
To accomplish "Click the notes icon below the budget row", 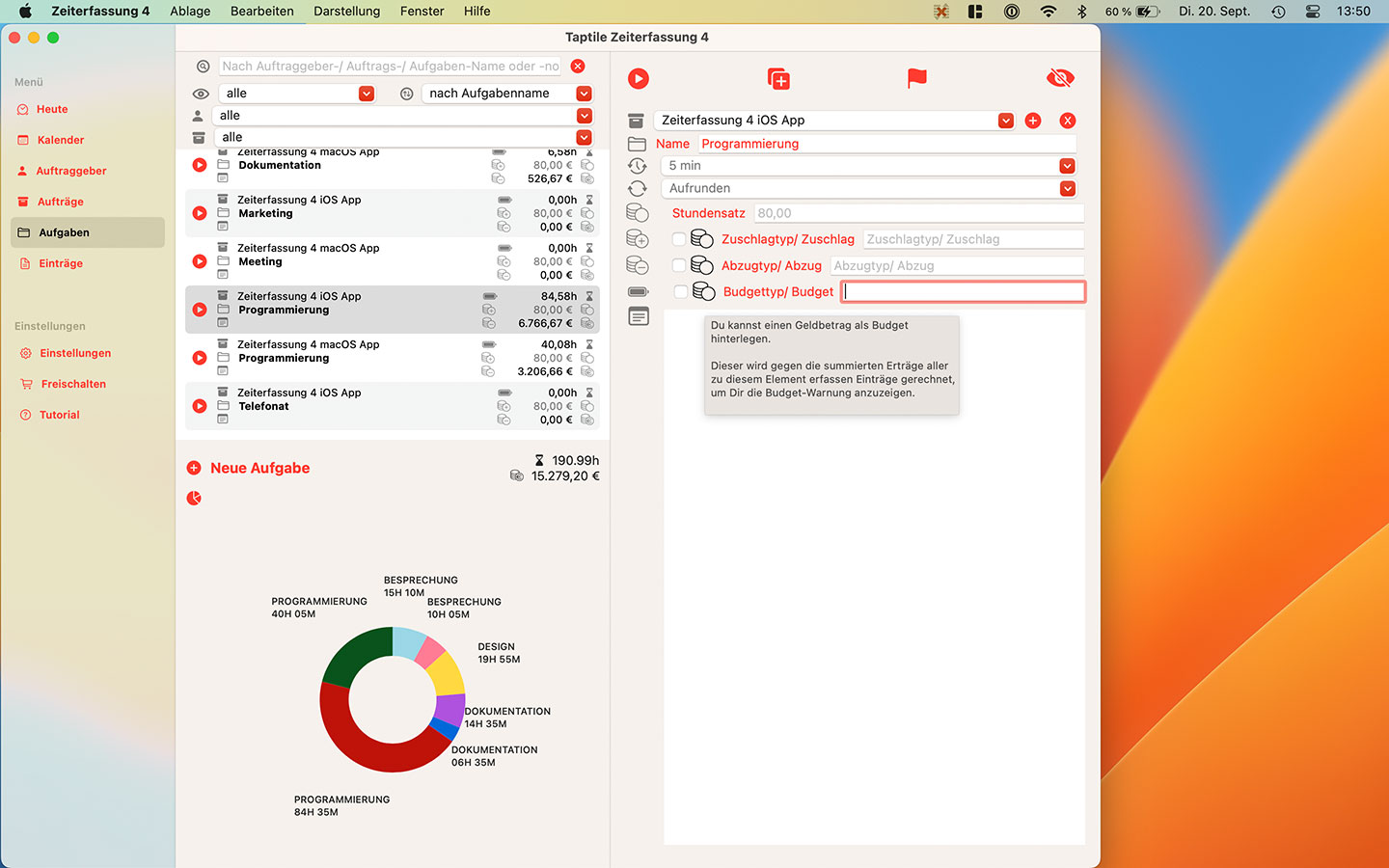I will [639, 316].
